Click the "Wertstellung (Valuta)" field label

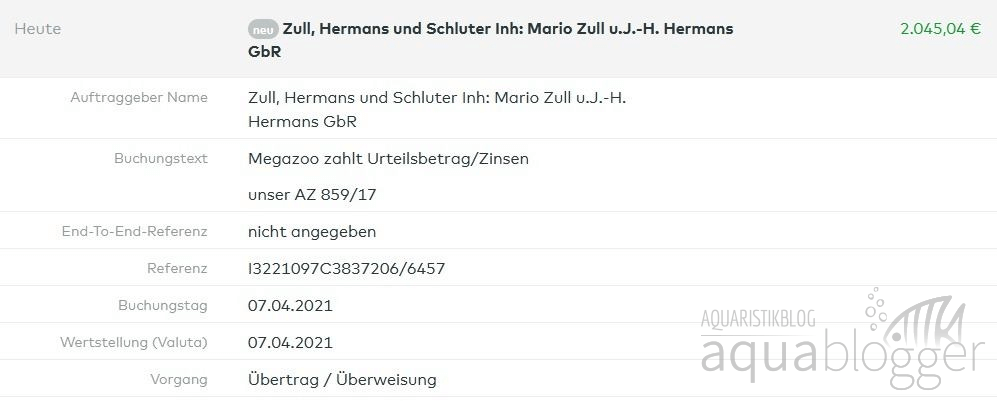tap(134, 343)
